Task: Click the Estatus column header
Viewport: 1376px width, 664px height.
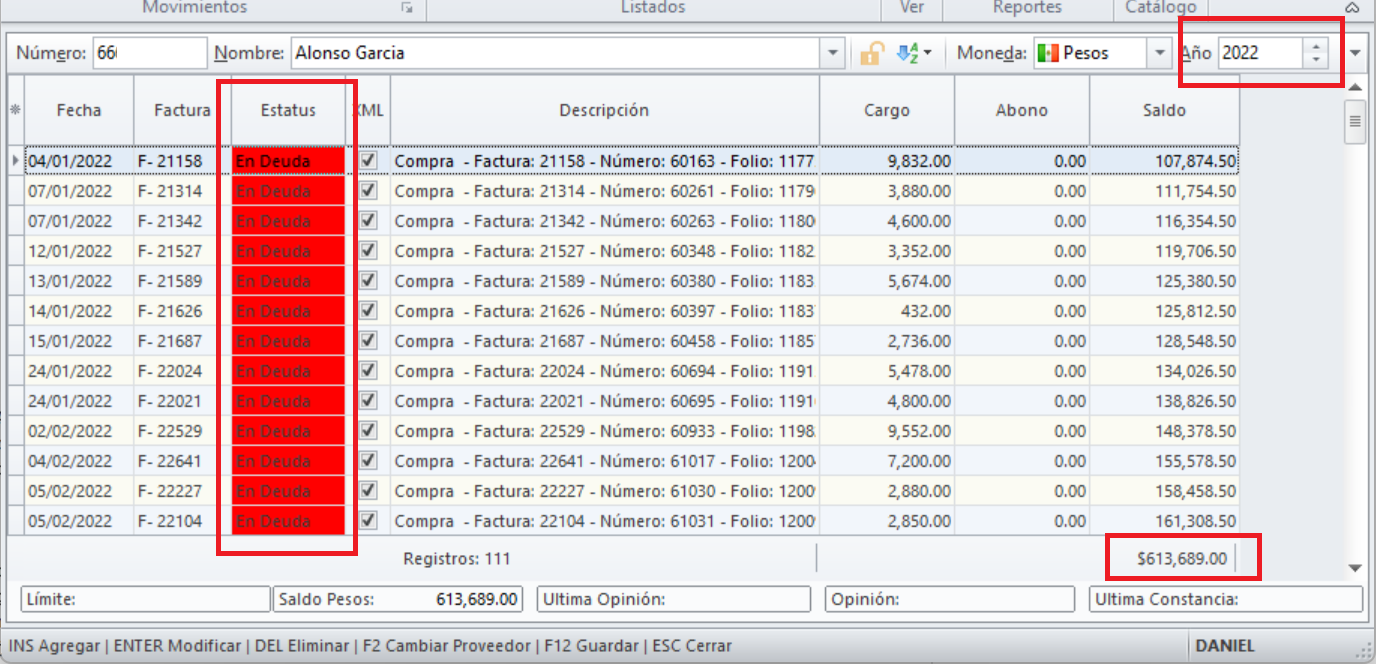Action: [289, 111]
